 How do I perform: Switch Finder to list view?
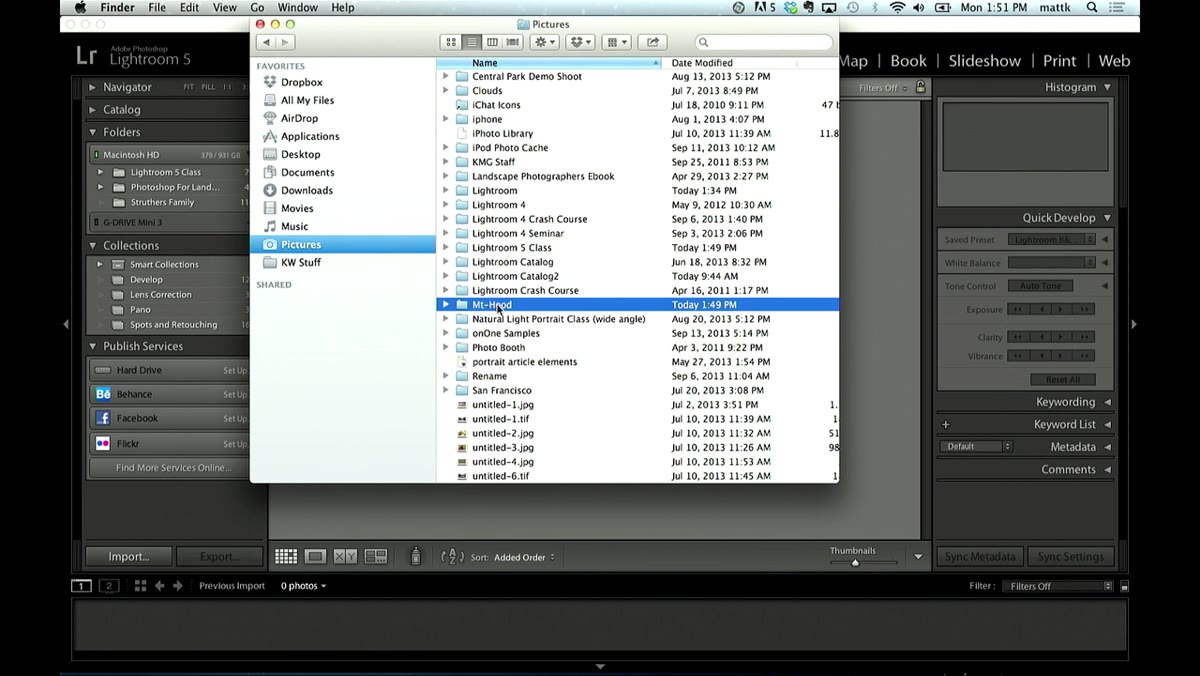click(x=471, y=42)
